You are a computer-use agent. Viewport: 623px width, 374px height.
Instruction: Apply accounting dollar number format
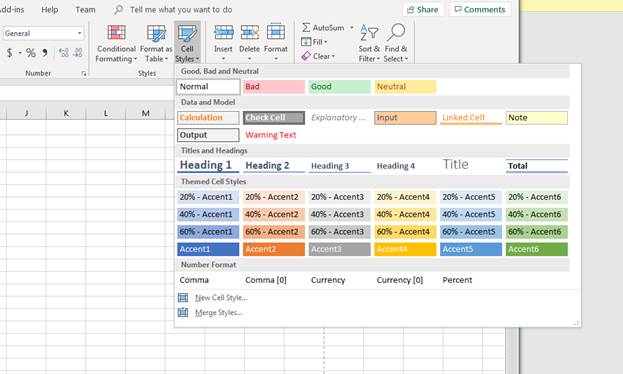tap(10, 52)
